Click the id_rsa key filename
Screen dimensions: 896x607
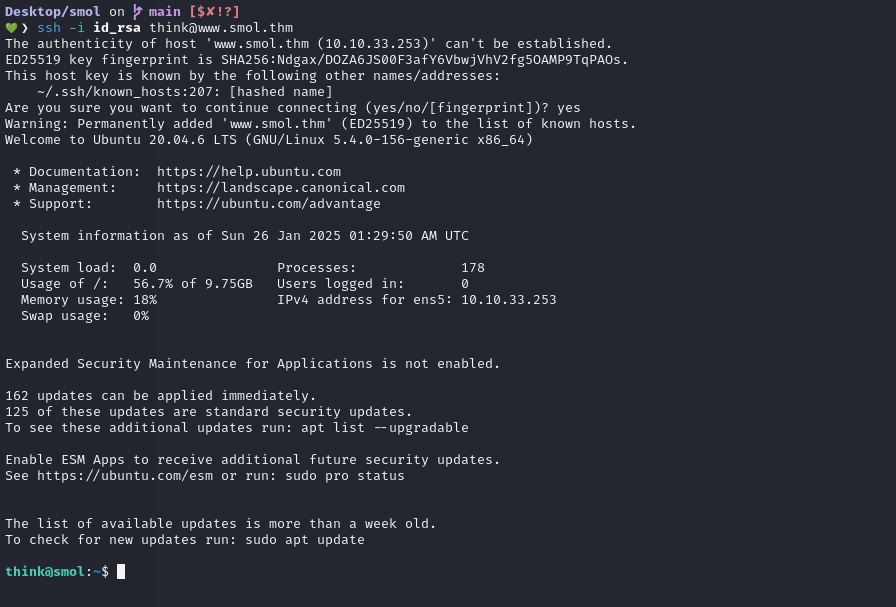(x=117, y=28)
